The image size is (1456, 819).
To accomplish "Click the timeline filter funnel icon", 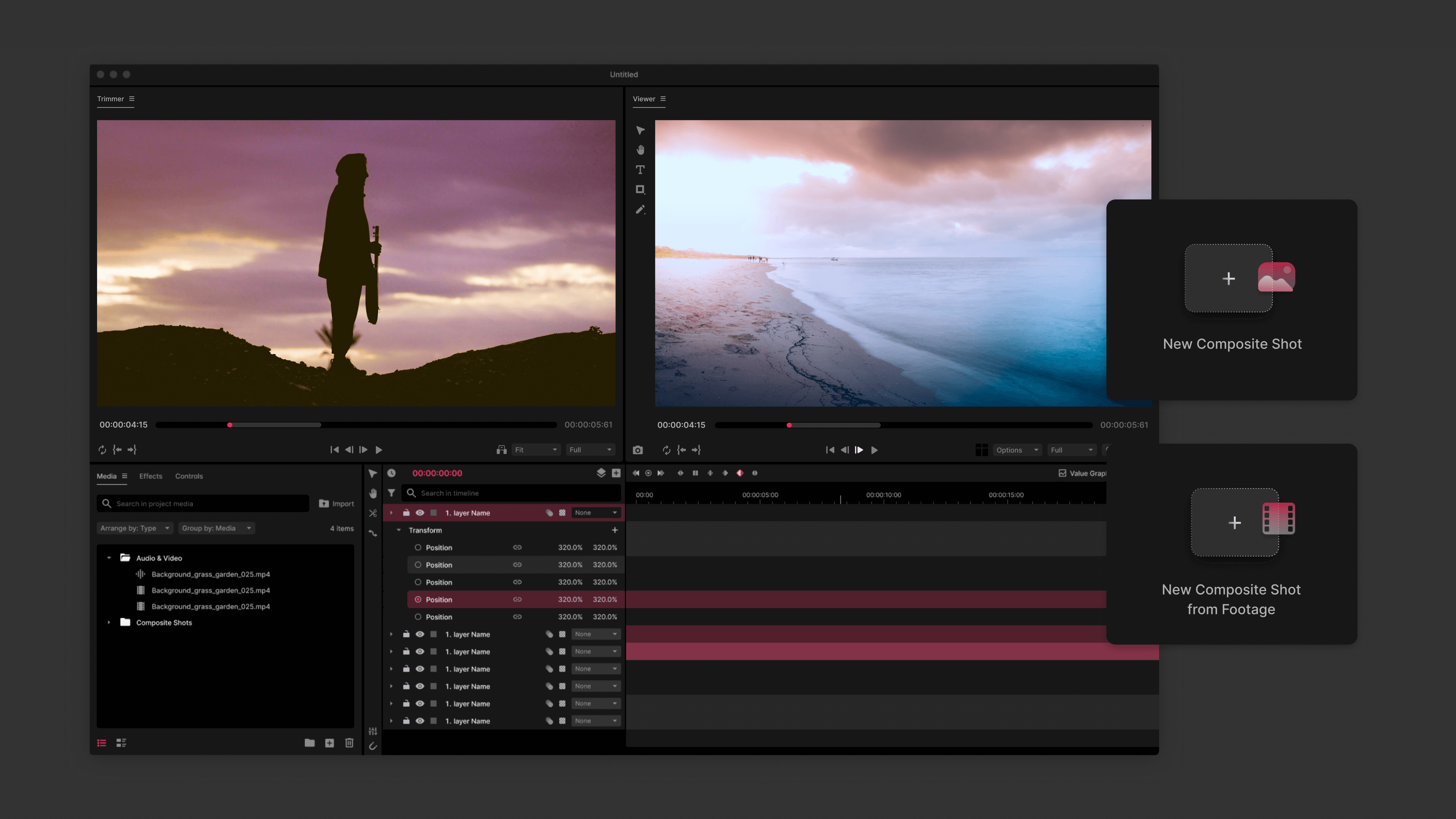I will point(391,493).
